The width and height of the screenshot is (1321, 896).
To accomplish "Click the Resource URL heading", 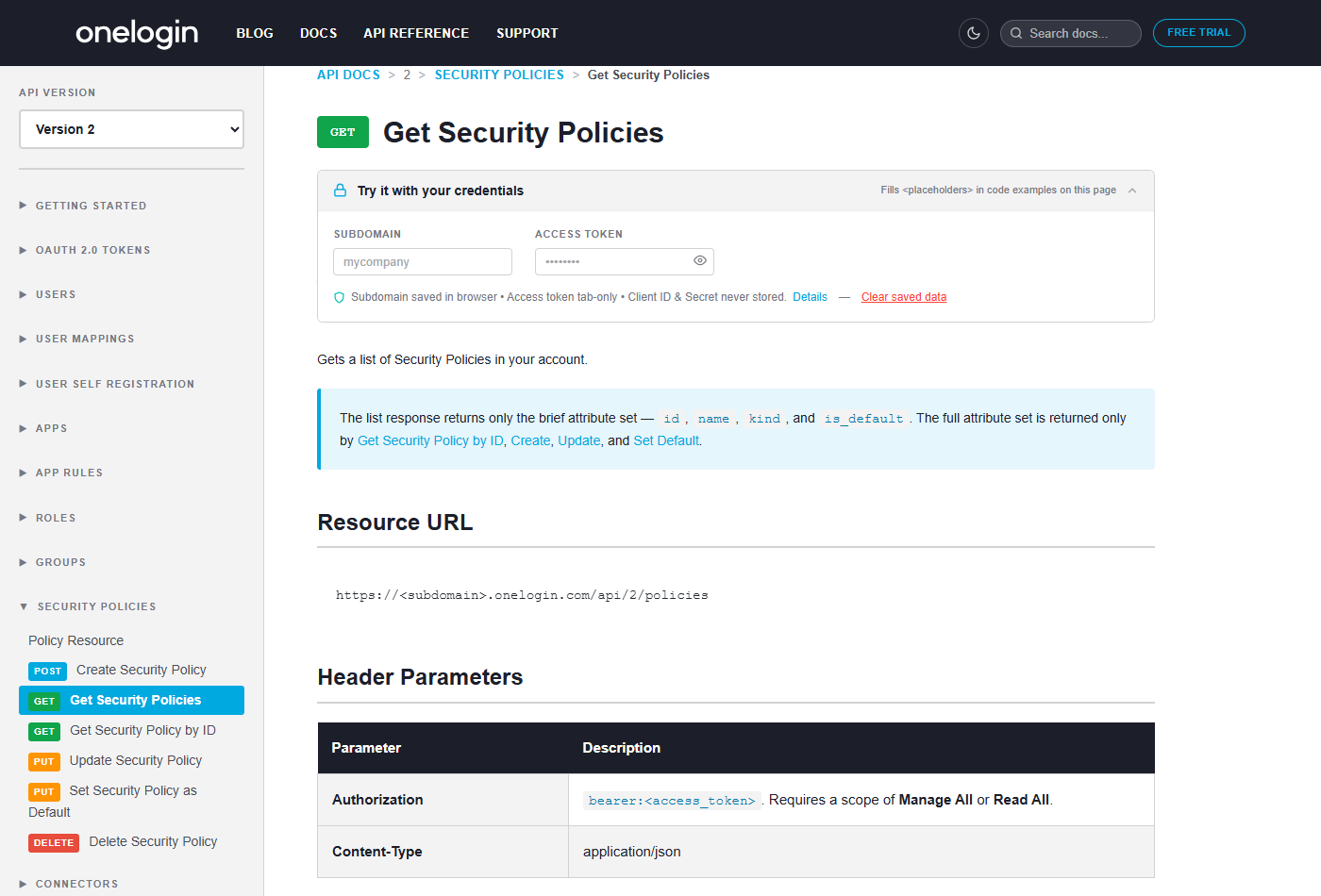I will pyautogui.click(x=395, y=523).
